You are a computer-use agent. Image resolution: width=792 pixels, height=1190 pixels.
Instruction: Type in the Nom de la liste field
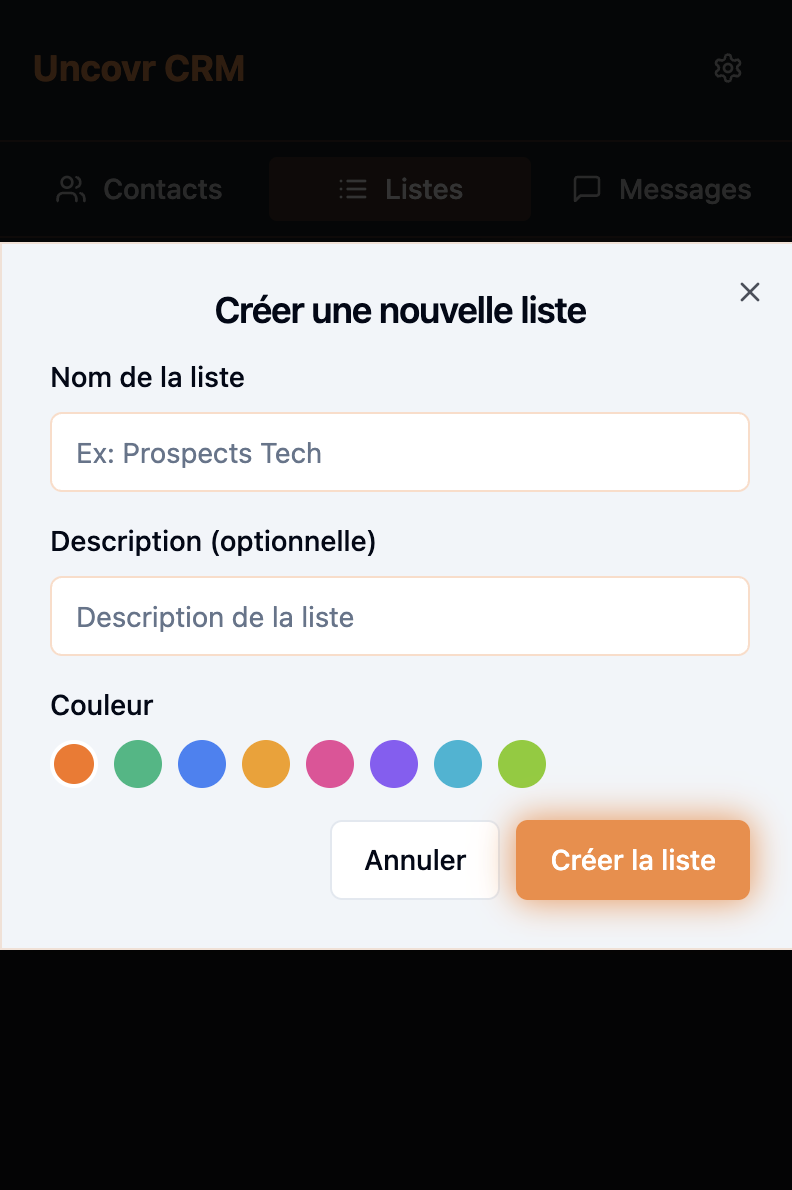coord(400,453)
